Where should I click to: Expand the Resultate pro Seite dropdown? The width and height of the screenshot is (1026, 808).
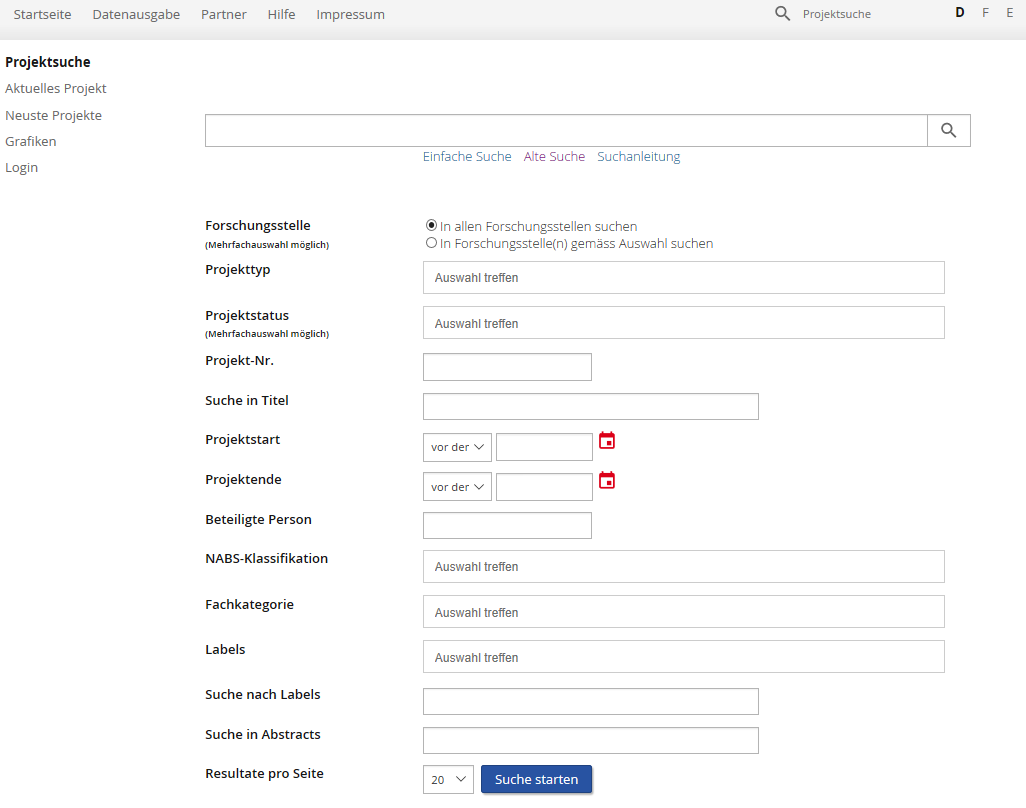click(x=448, y=780)
